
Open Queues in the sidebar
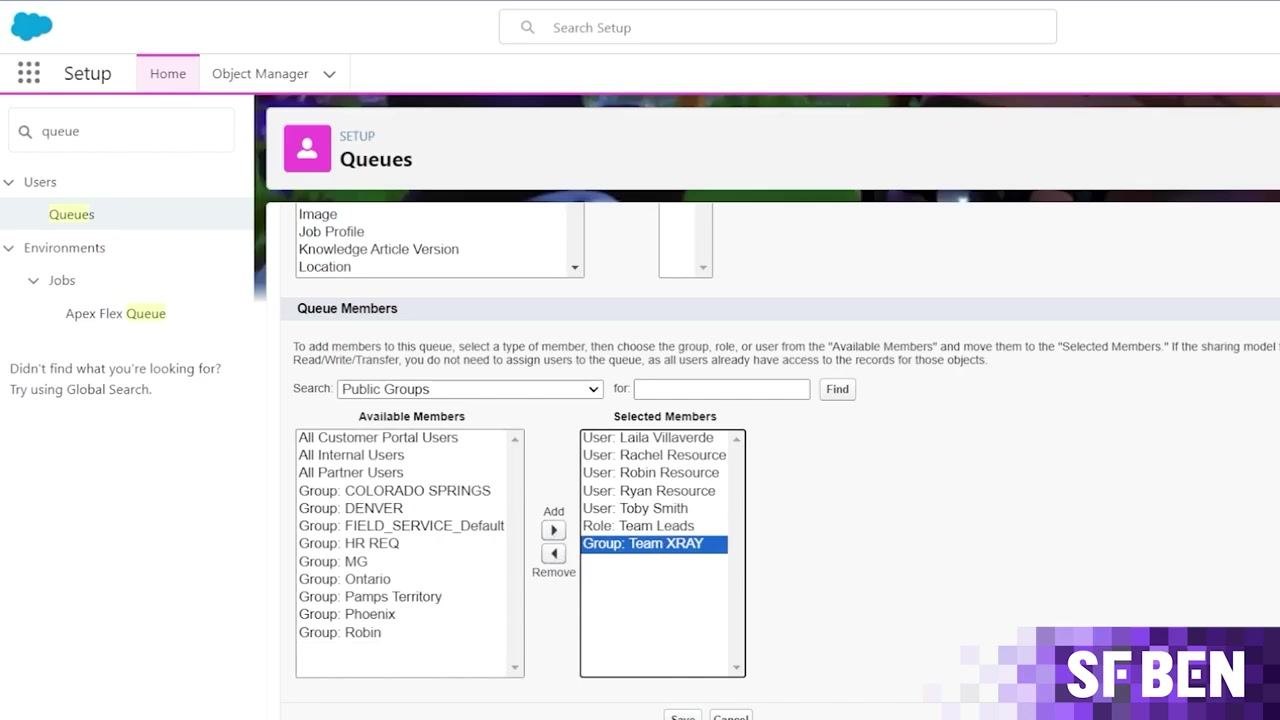(72, 214)
